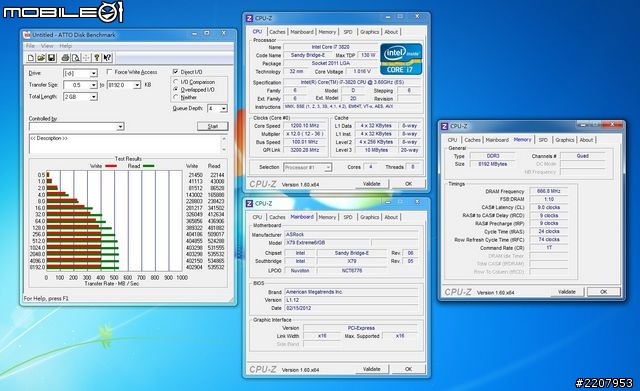Switch to SPD tab in CPU-Z Memory window
This screenshot has height=391, width=640.
543,140
